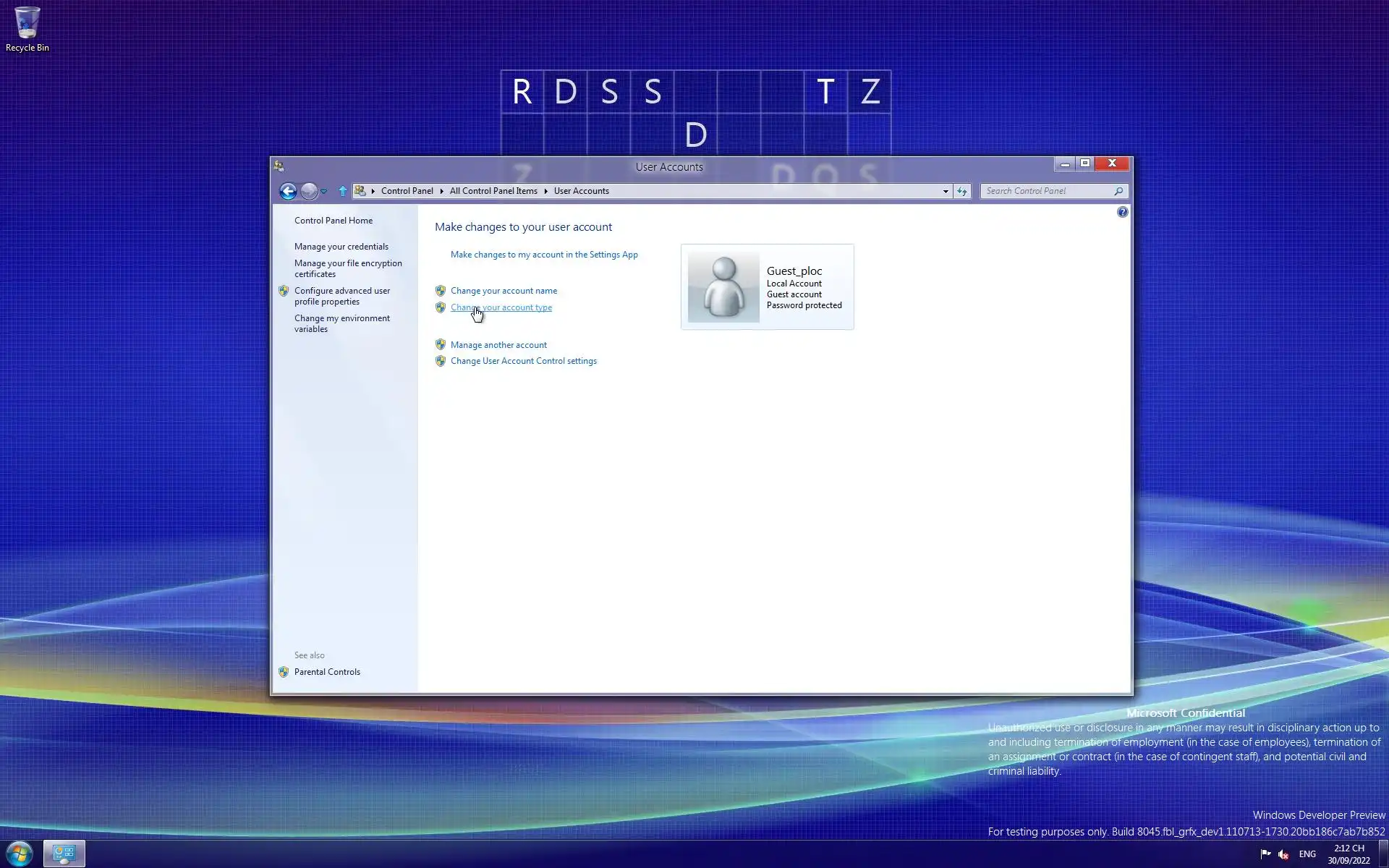Open Manage another account link

(x=498, y=345)
